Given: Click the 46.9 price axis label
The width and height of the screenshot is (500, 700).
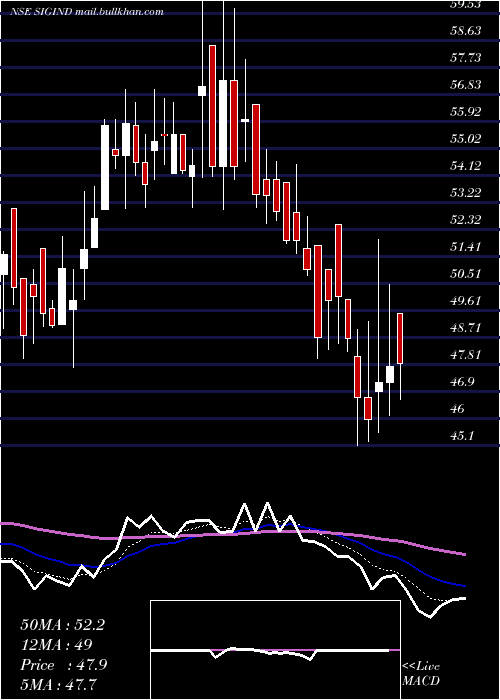Looking at the screenshot, I should click(462, 382).
